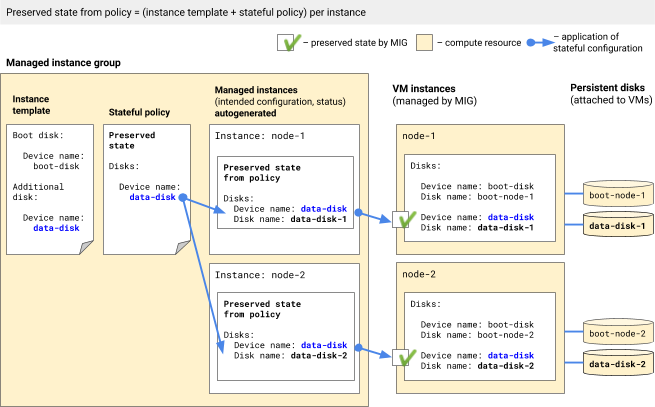655x407 pixels.
Task: Click the Stateful policy document shape
Action: pyautogui.click(x=146, y=185)
